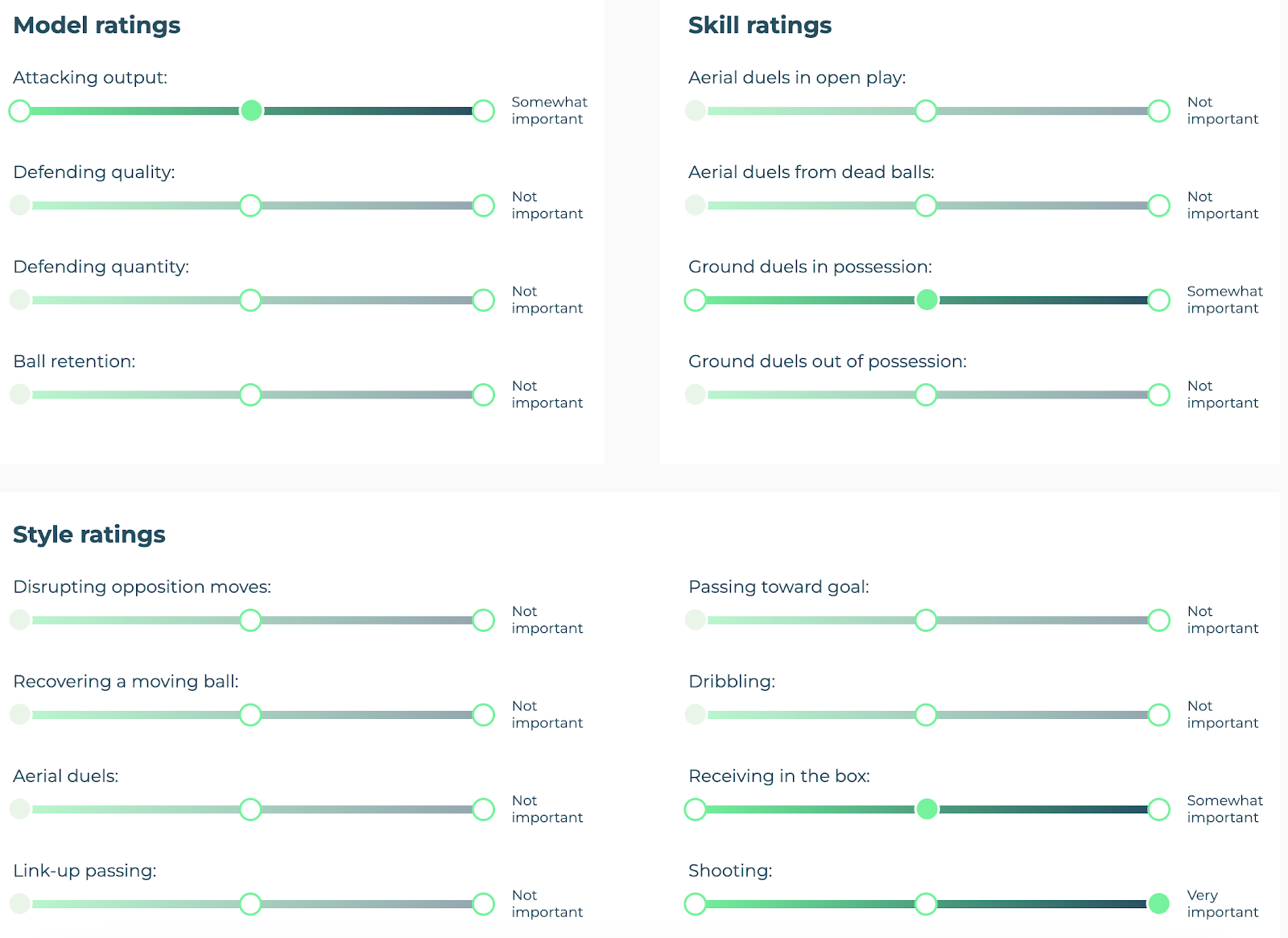This screenshot has height=938, width=1288.
Task: Set Aerial duels from dead balls to middle stop
Action: tap(926, 205)
